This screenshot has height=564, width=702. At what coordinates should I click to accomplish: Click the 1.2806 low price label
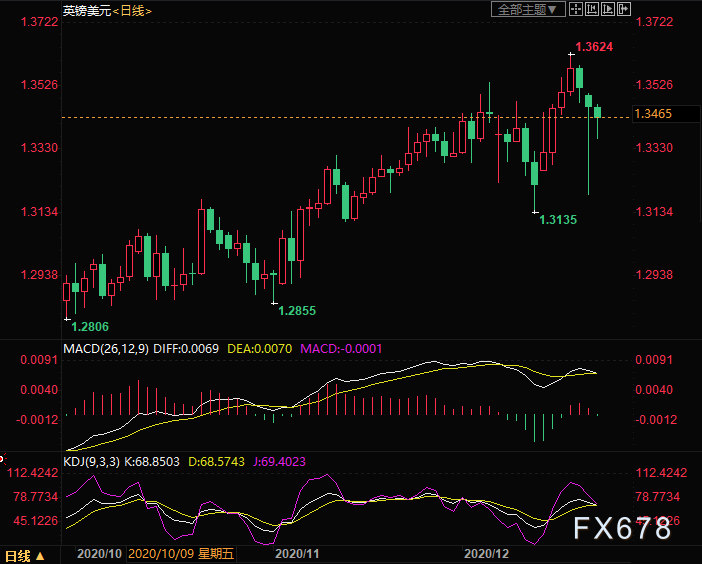pos(88,326)
